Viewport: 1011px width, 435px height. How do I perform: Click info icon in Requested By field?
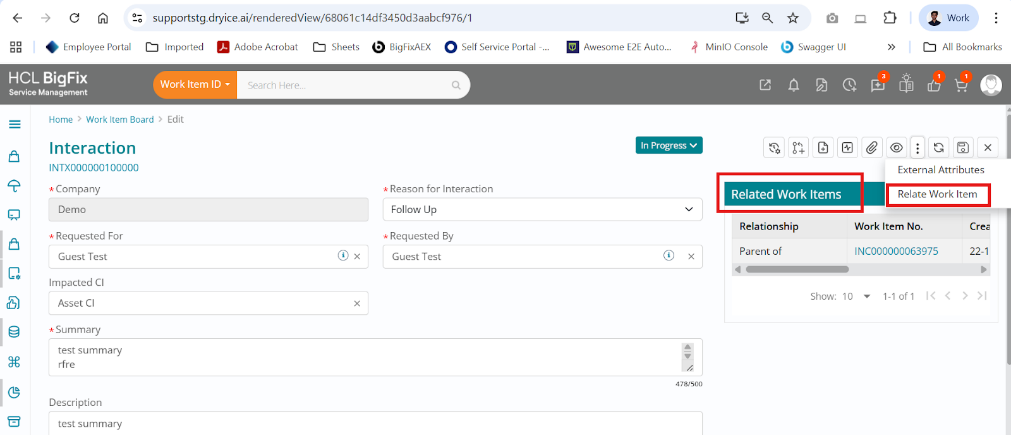pyautogui.click(x=669, y=256)
